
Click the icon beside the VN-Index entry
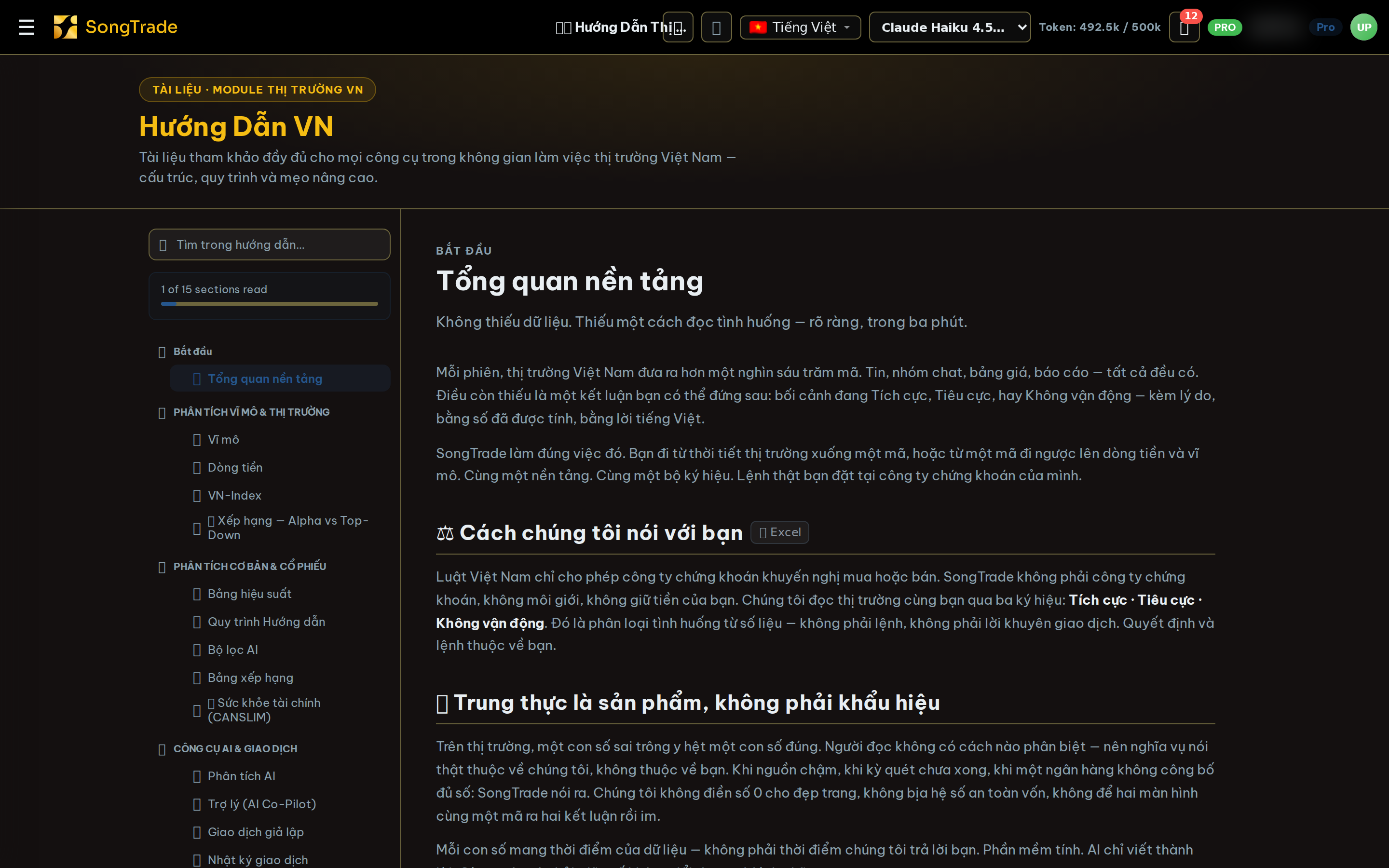[197, 496]
